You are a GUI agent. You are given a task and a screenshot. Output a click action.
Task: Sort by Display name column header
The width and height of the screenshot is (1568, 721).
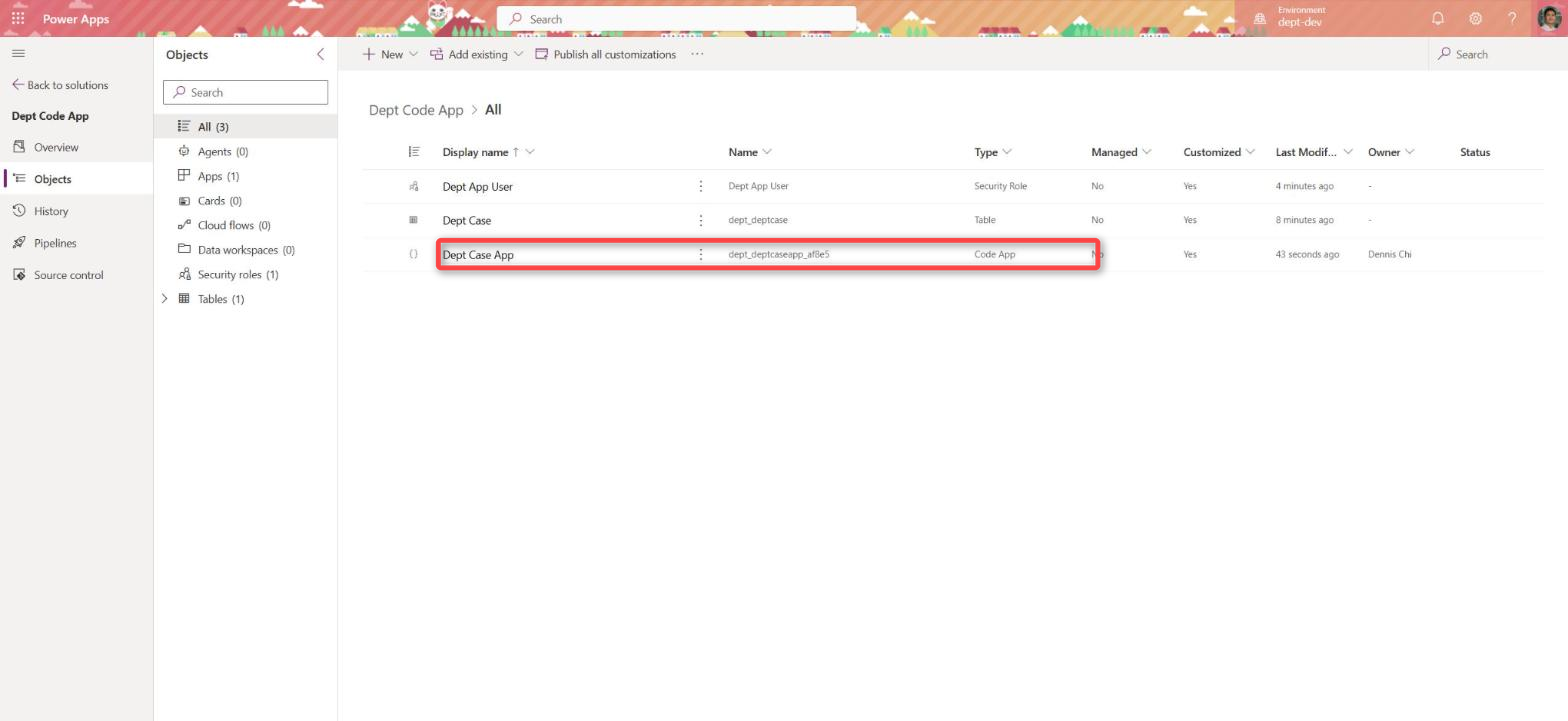pos(488,152)
